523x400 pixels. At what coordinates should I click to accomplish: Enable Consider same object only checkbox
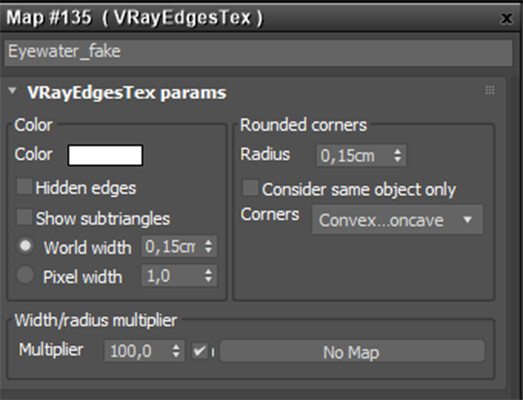click(x=250, y=188)
